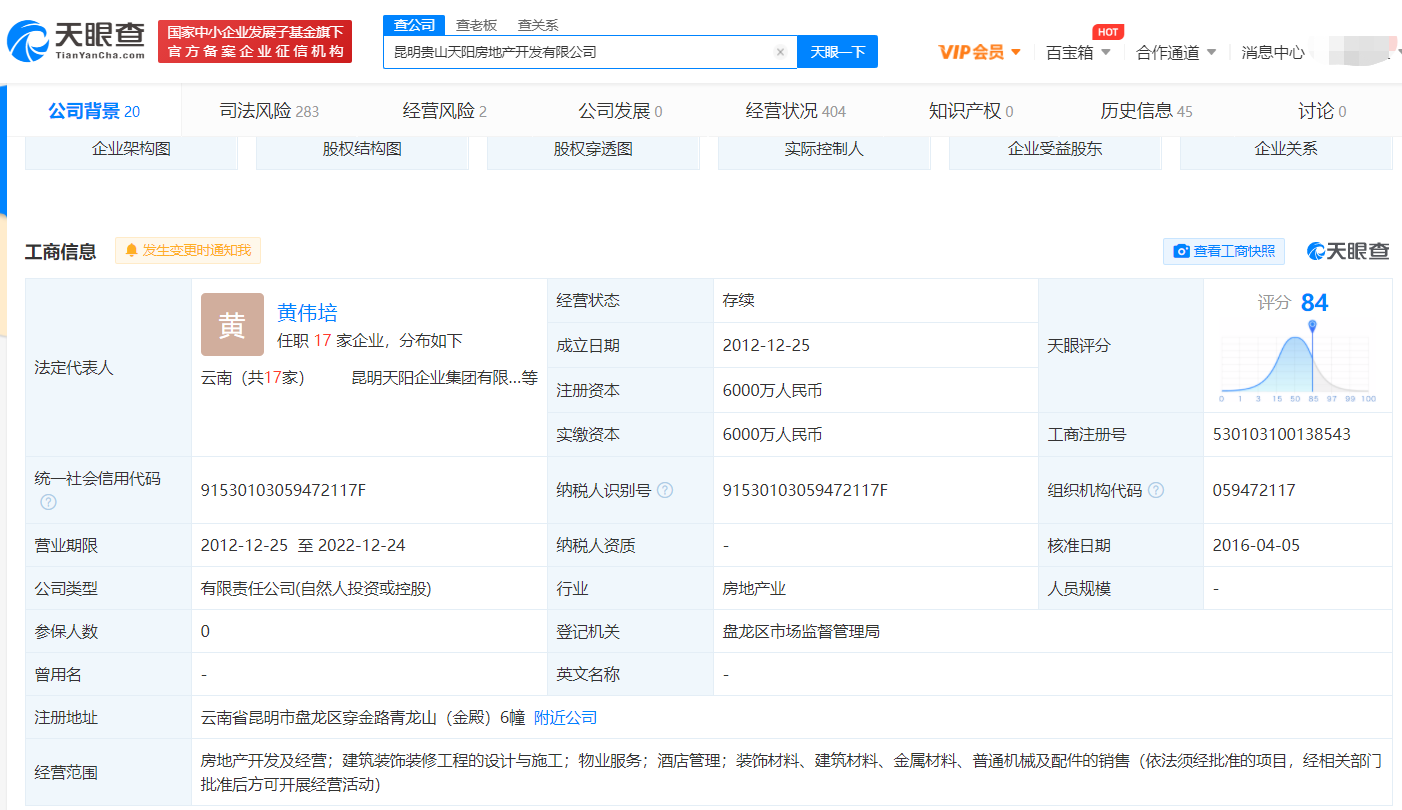Click the 附近公司 link

coord(565,718)
